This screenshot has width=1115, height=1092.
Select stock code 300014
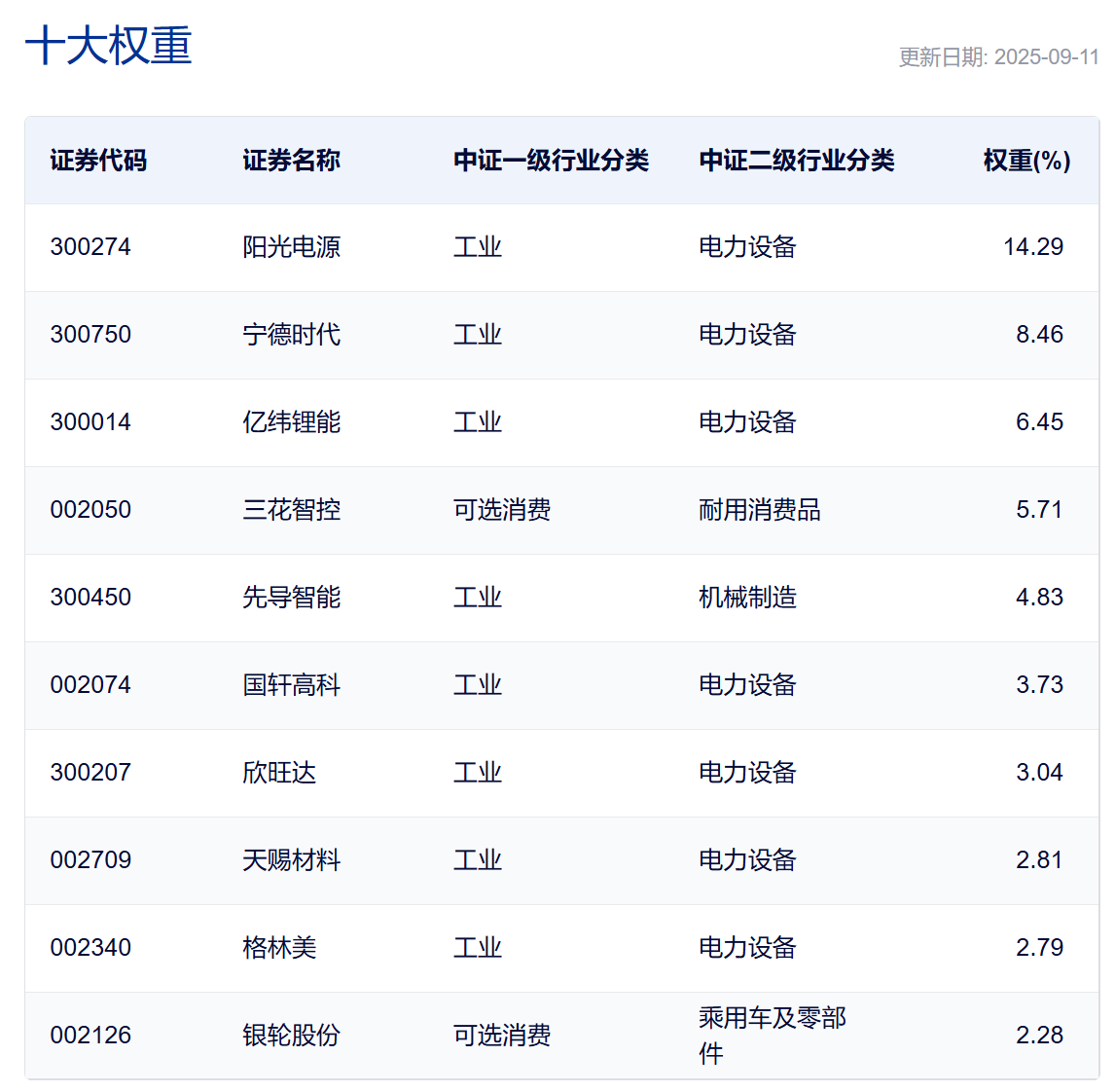(90, 421)
